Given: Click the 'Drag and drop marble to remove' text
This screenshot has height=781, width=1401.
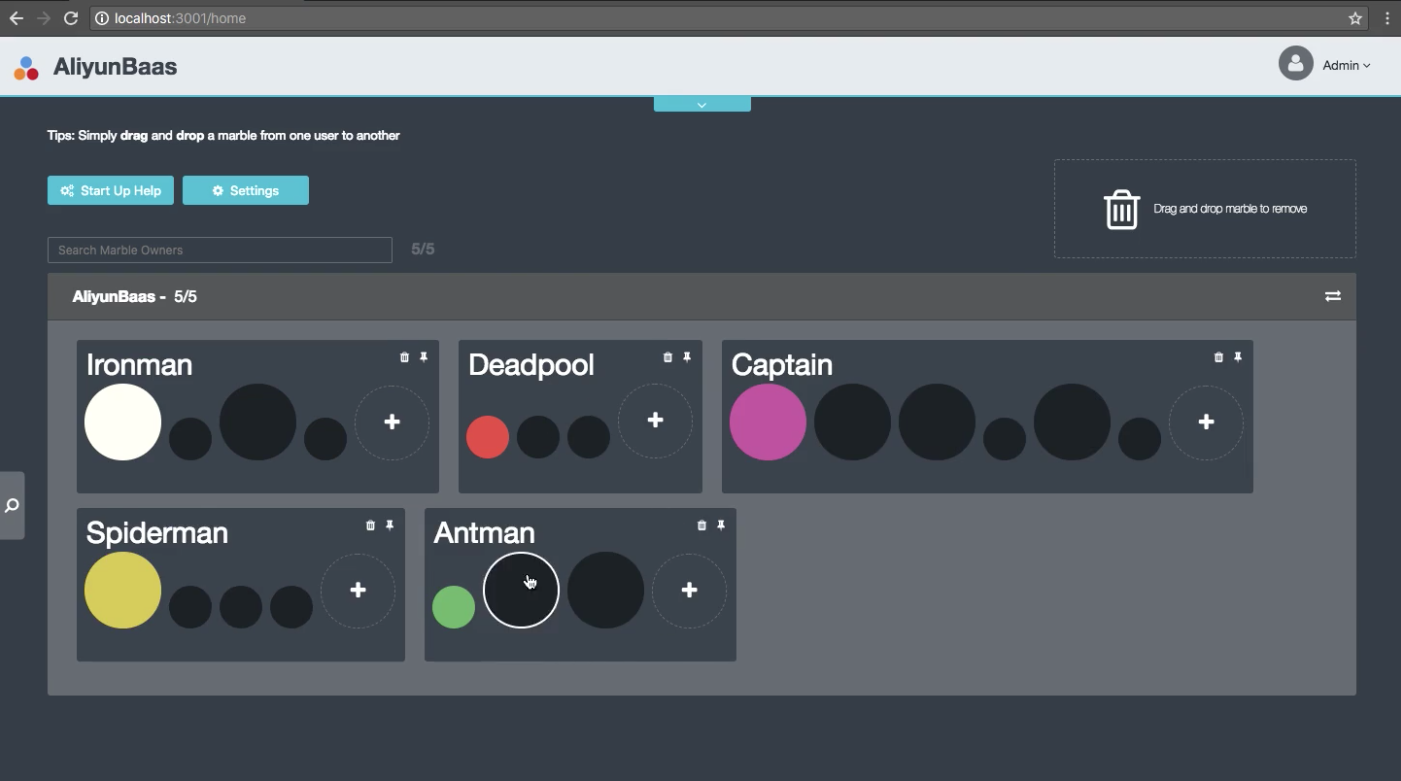Looking at the screenshot, I should pos(1230,209).
